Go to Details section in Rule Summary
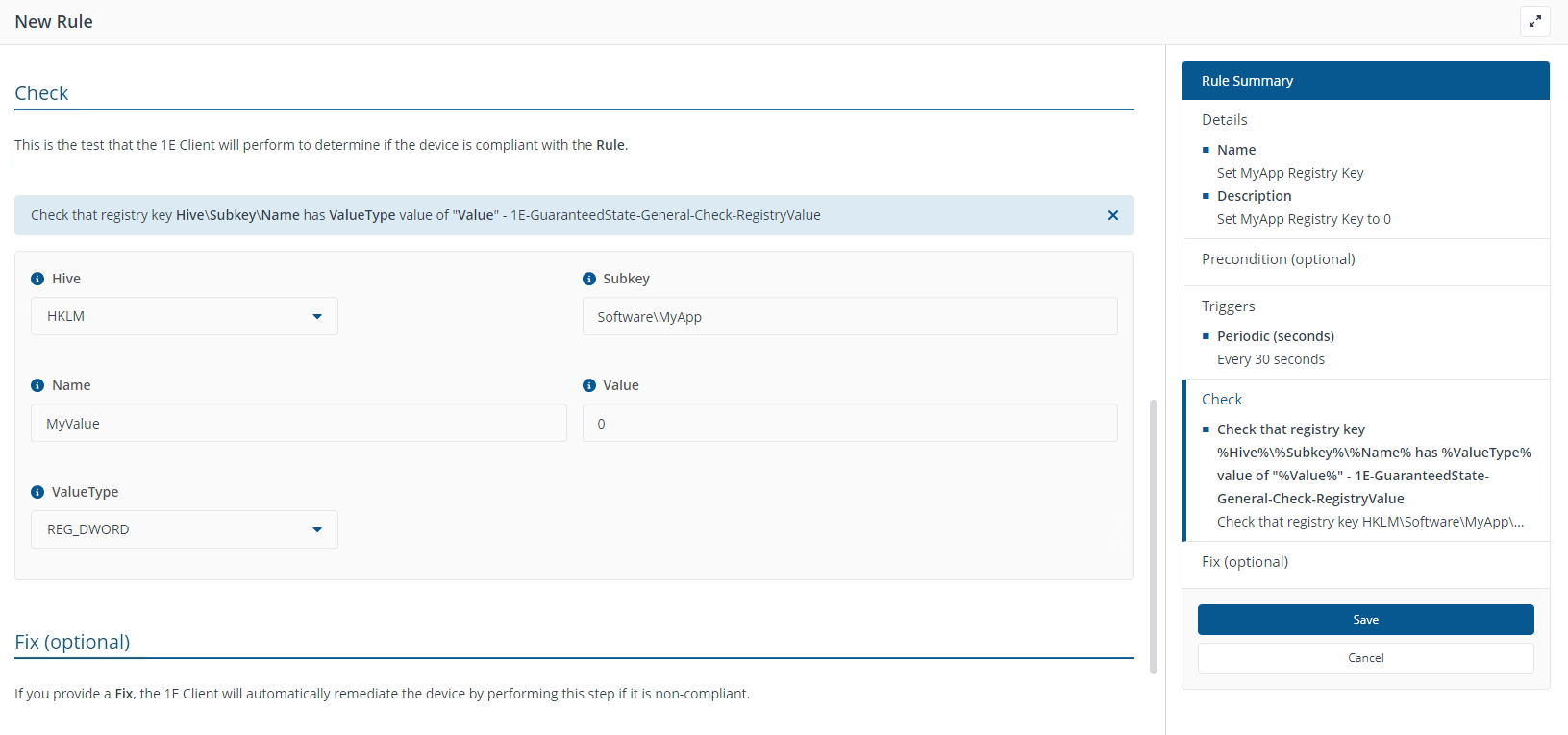 click(1224, 120)
